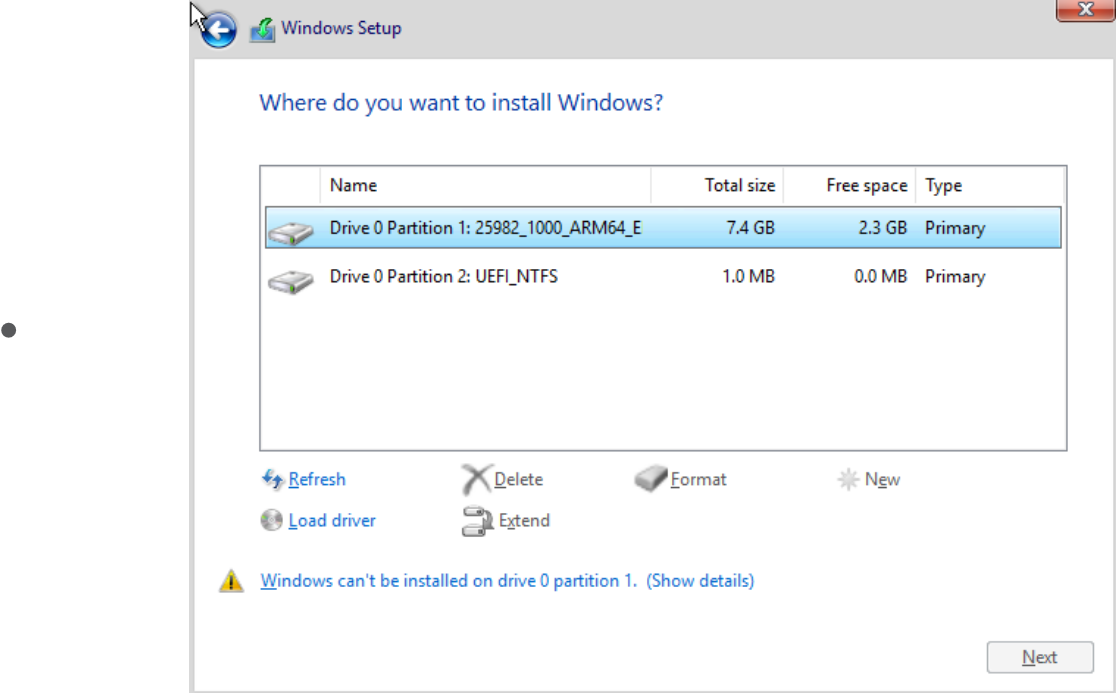Click the Load driver disc icon
Screen dimensions: 1116x693
271,521
